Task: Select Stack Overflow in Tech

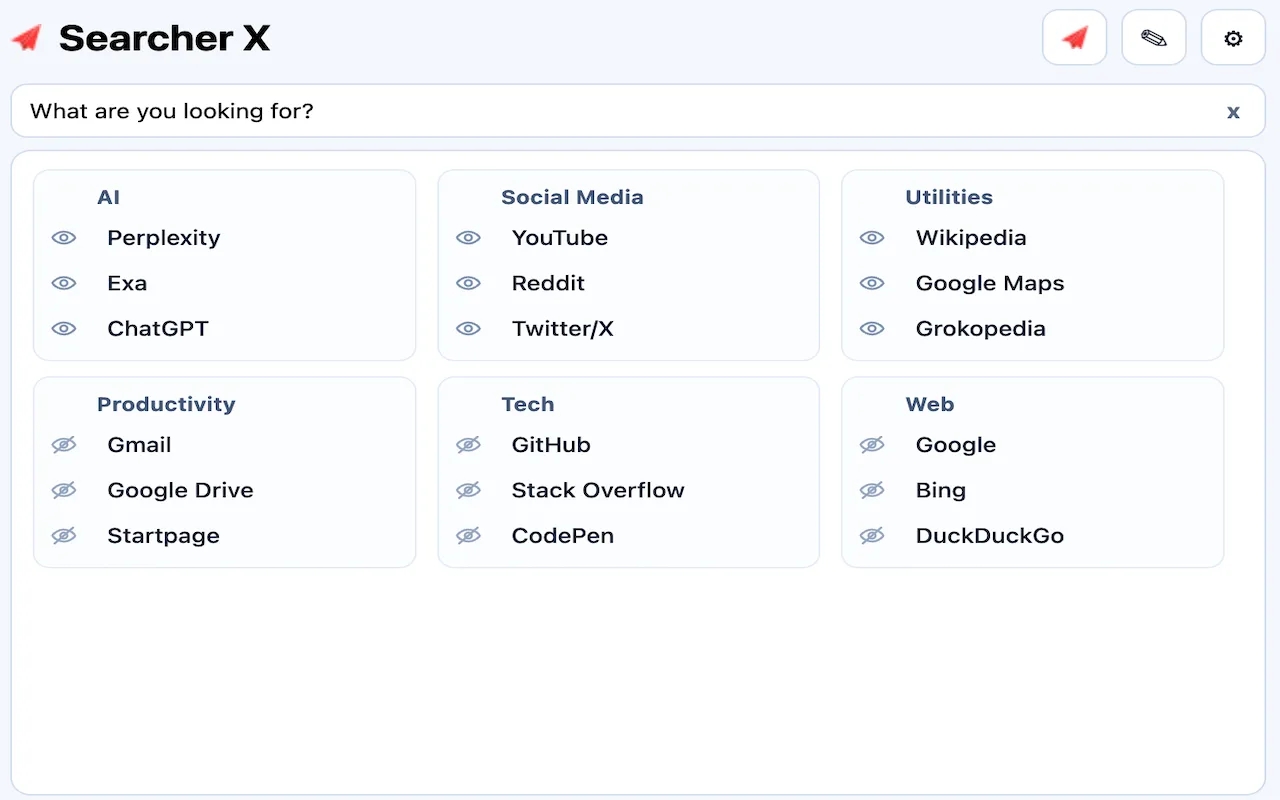Action: tap(598, 490)
